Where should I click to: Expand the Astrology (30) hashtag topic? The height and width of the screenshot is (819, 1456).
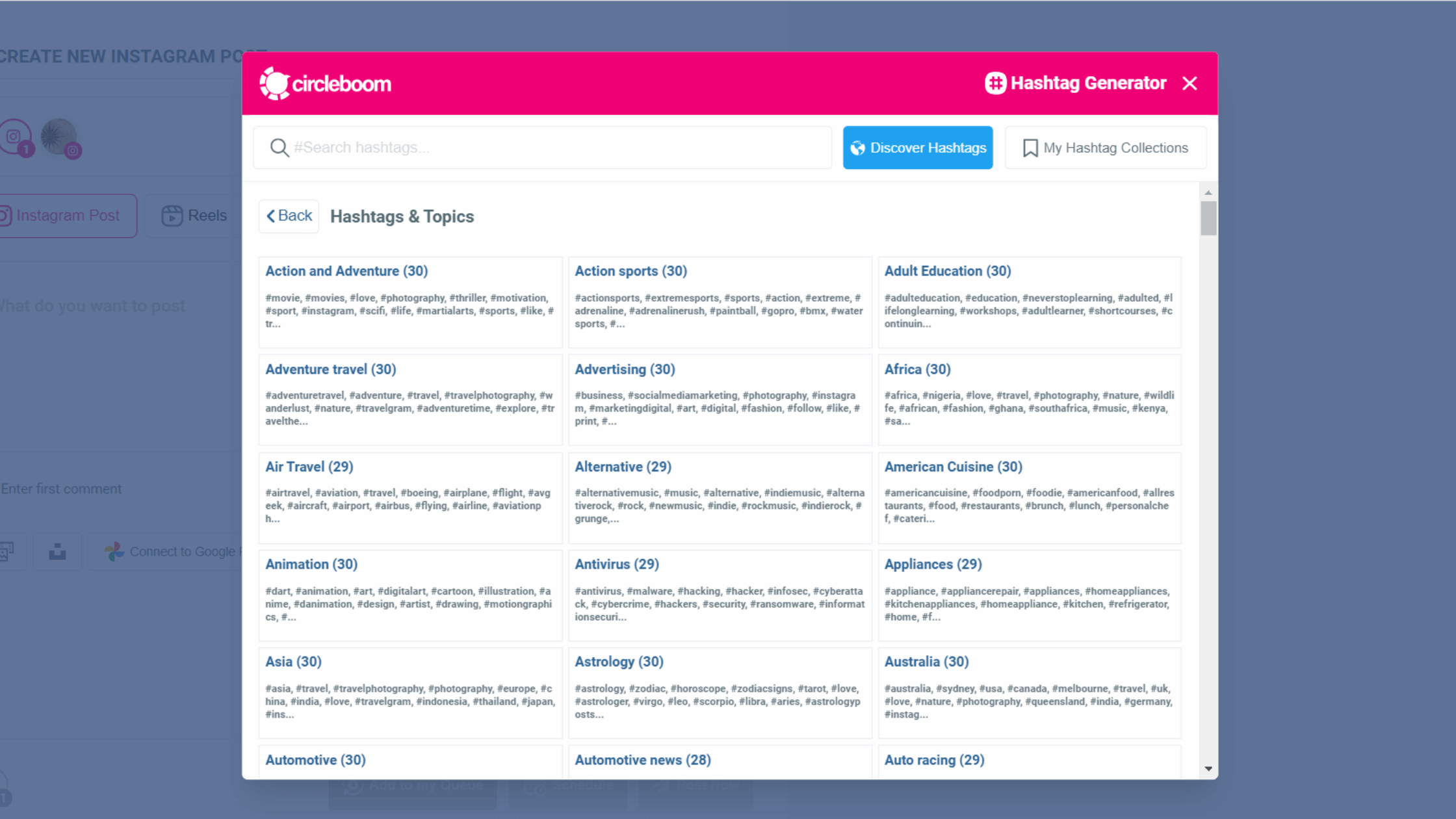coord(619,661)
